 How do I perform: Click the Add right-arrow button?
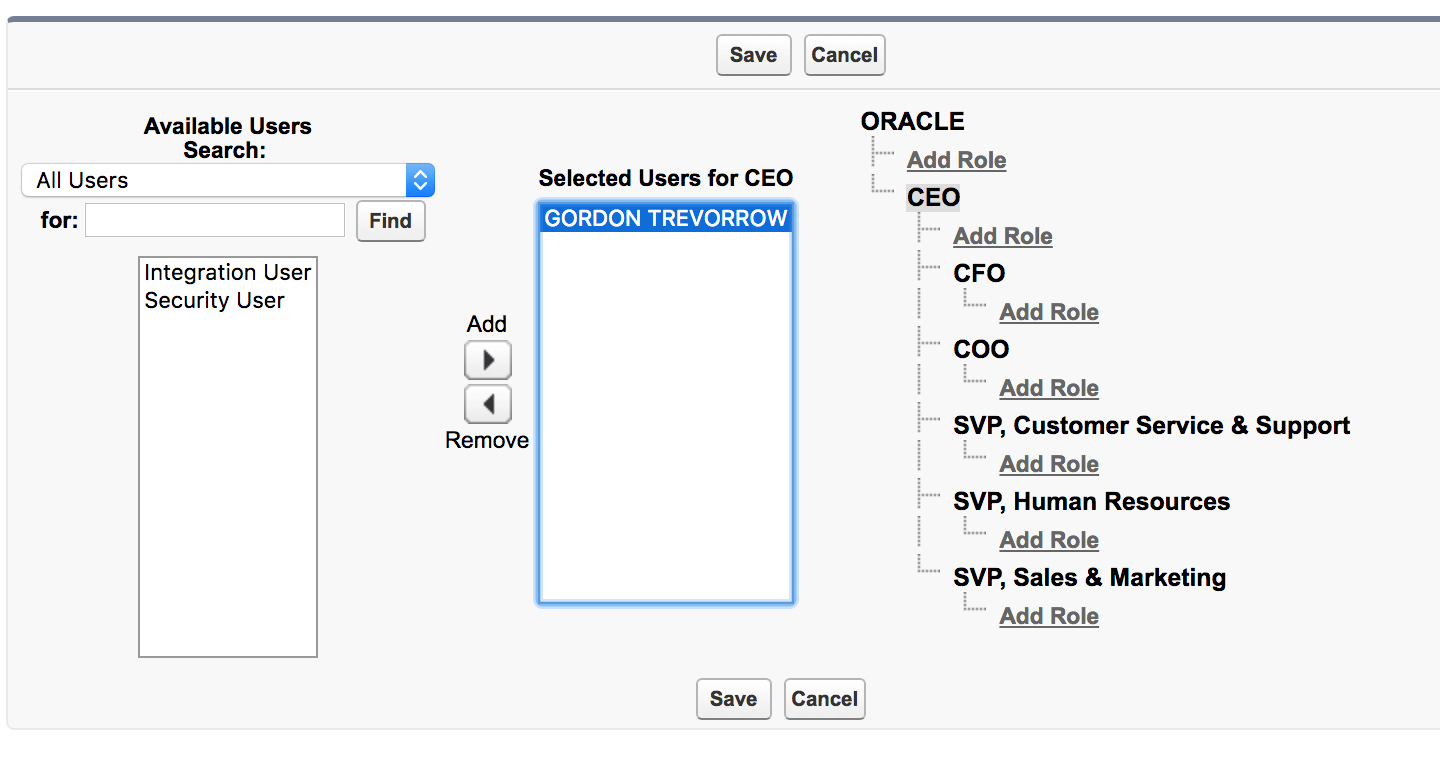[x=488, y=360]
